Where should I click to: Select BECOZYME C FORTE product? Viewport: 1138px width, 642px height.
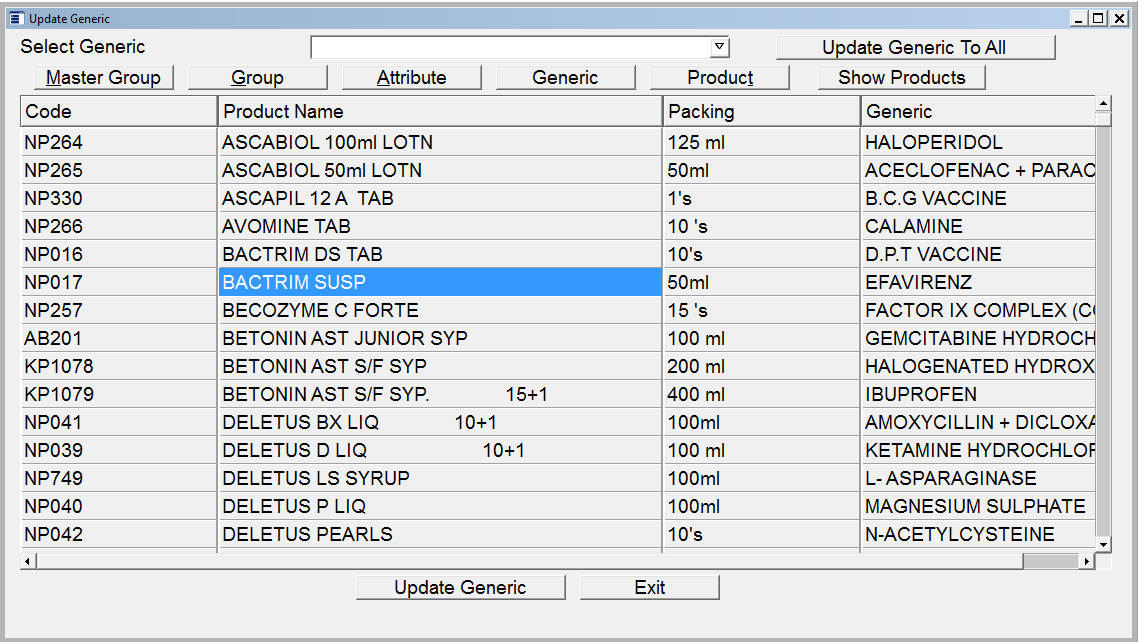tap(440, 310)
